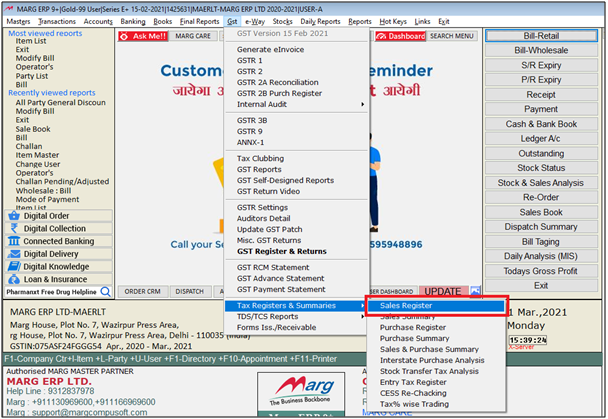
Task: Click the SEARCH MENU button
Action: [x=452, y=36]
